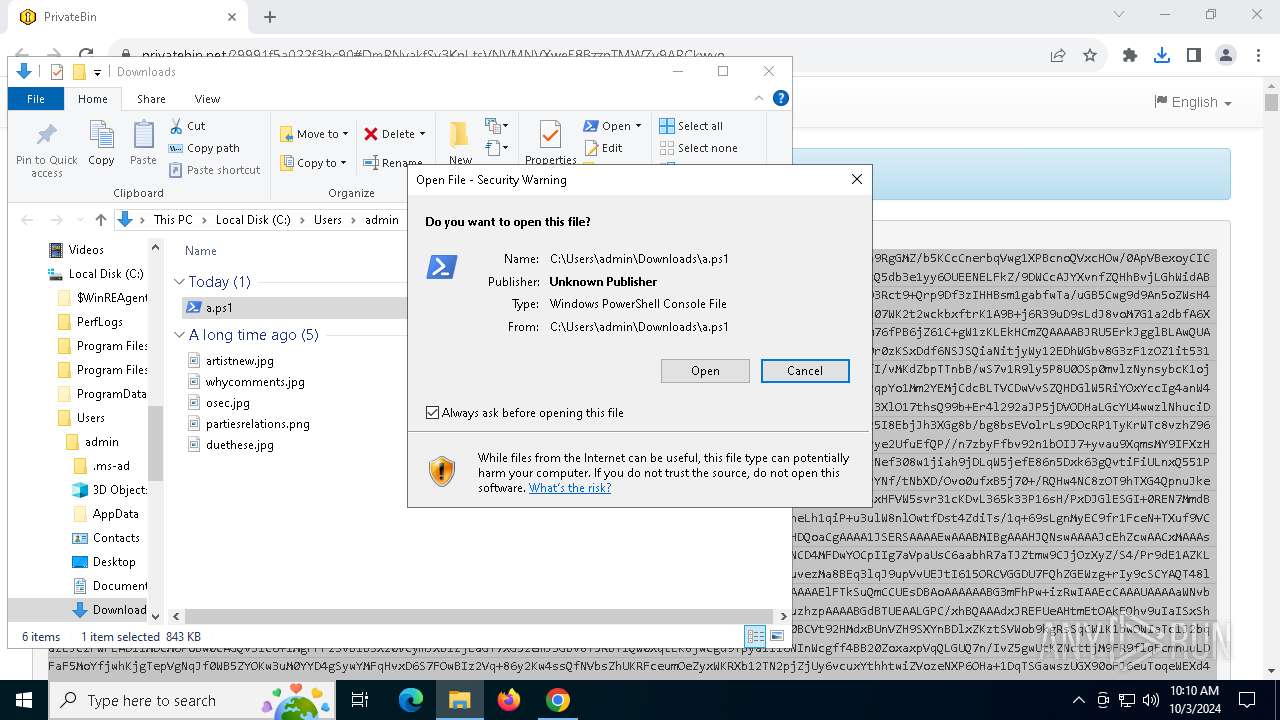Click the Rename ribbon button
Image resolution: width=1280 pixels, height=720 pixels.
tap(393, 163)
